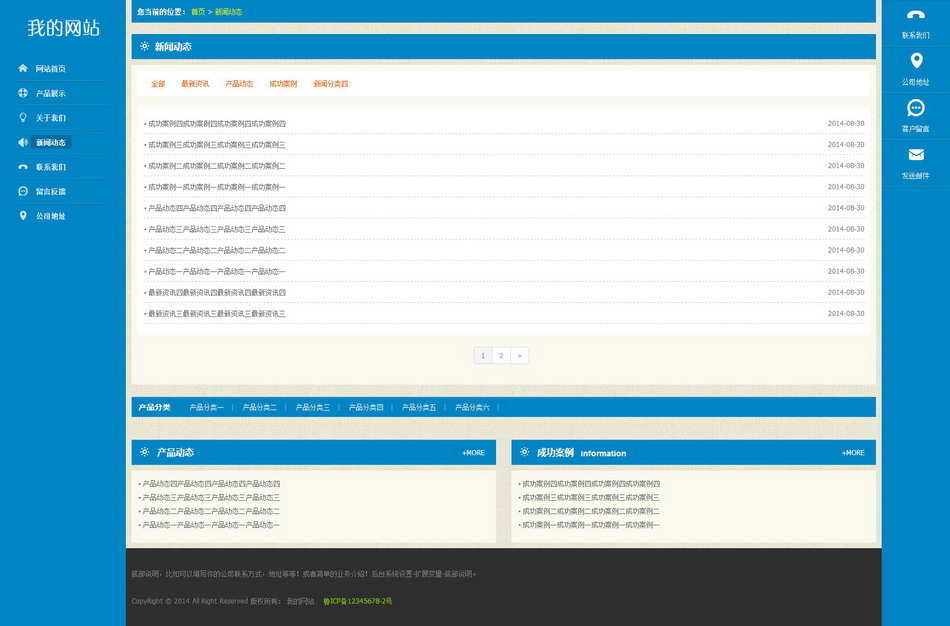Go to page 1 in pagination
Viewport: 950px width, 626px height.
coord(483,356)
